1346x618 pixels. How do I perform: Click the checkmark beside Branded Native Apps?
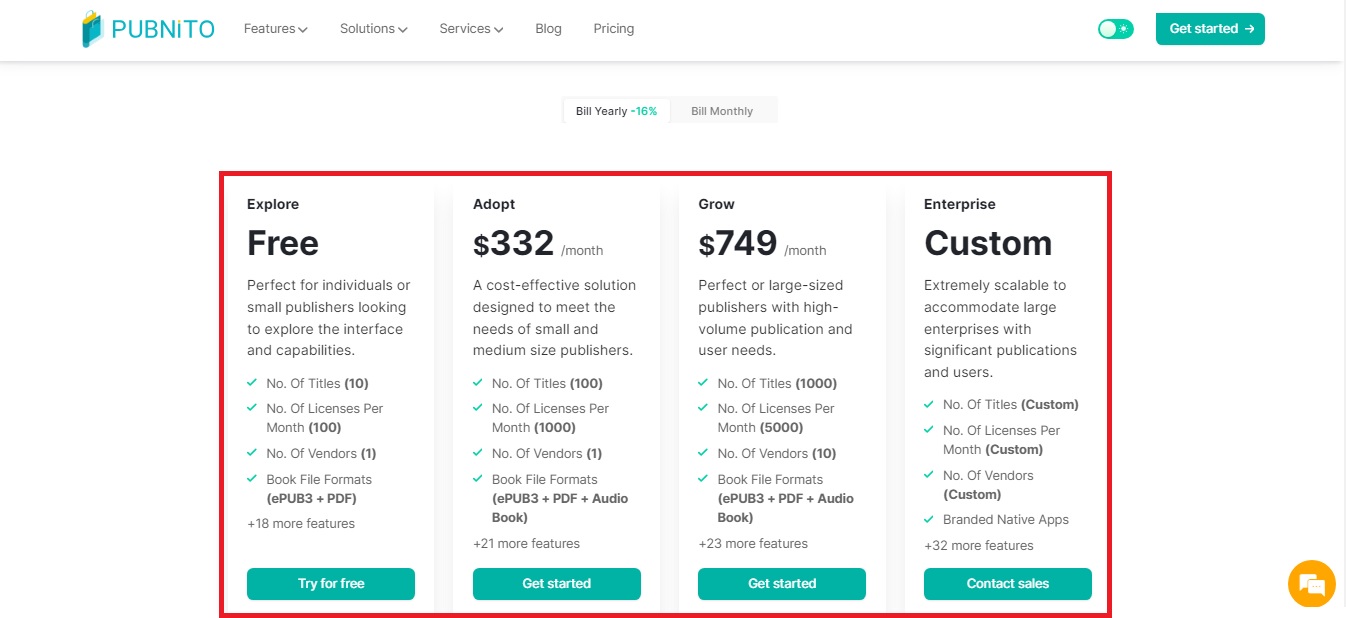(929, 519)
